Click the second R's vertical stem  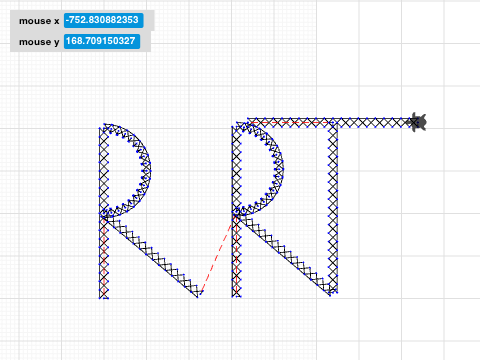tap(236, 211)
